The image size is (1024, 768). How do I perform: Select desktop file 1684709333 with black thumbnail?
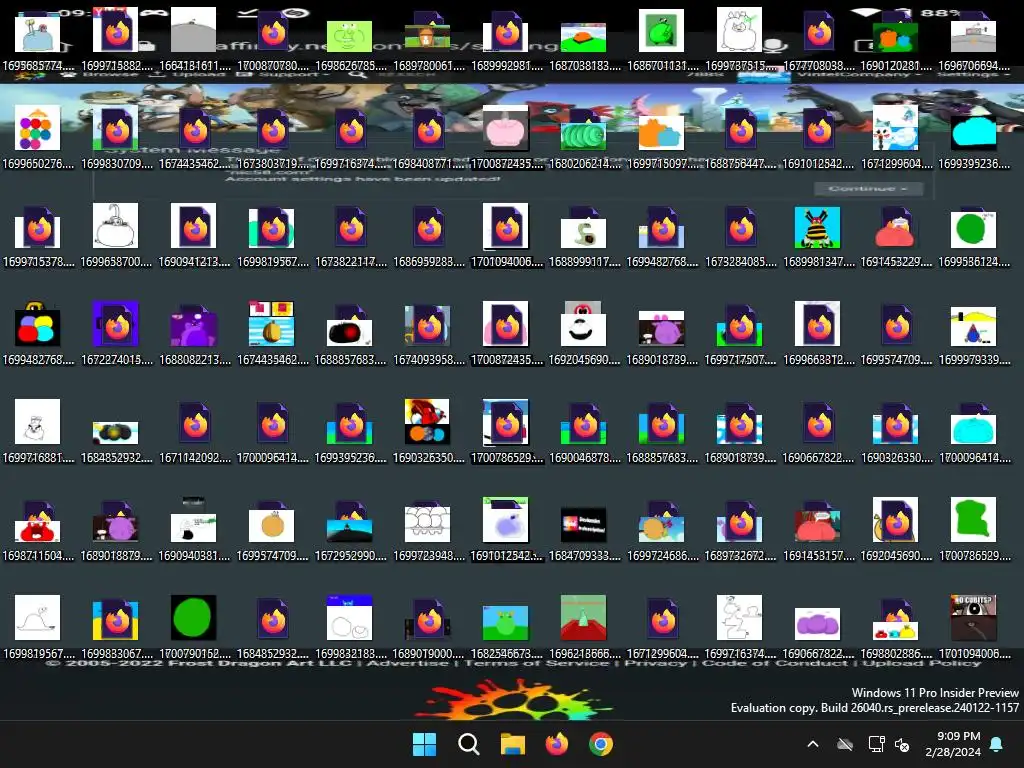(584, 530)
